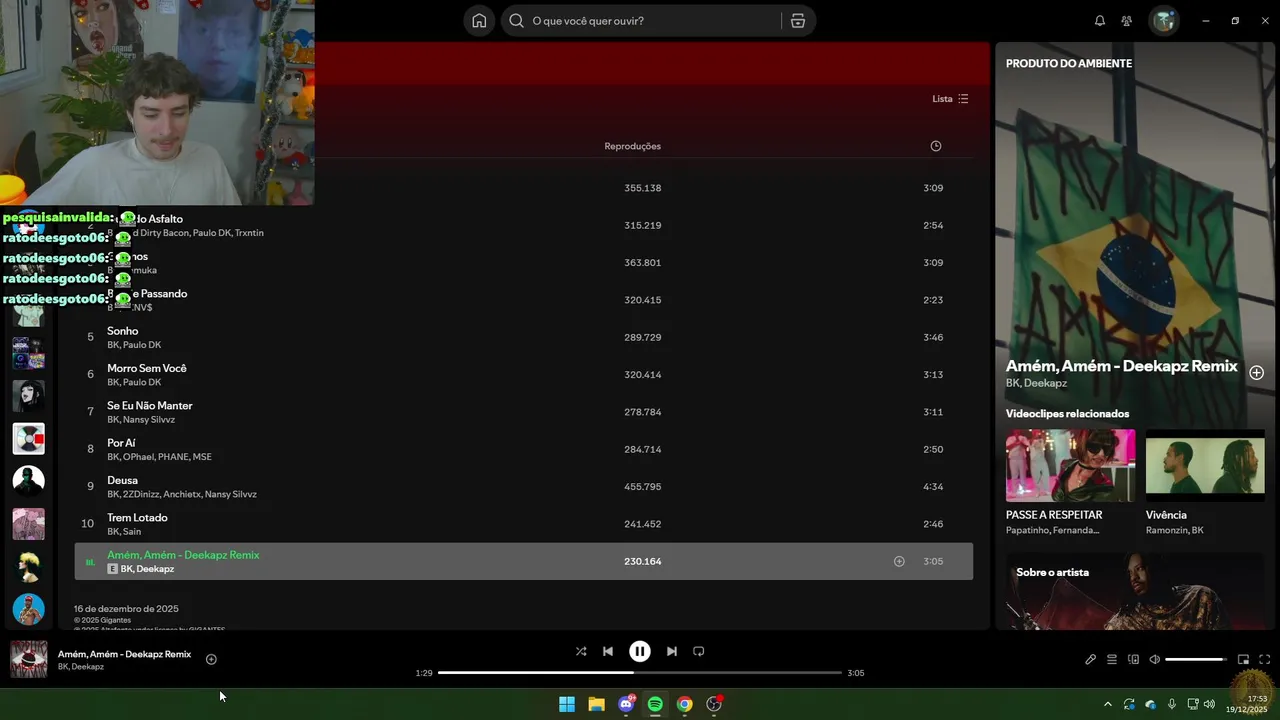Viewport: 1280px width, 720px height.
Task: Open Discord from the taskbar
Action: click(626, 704)
